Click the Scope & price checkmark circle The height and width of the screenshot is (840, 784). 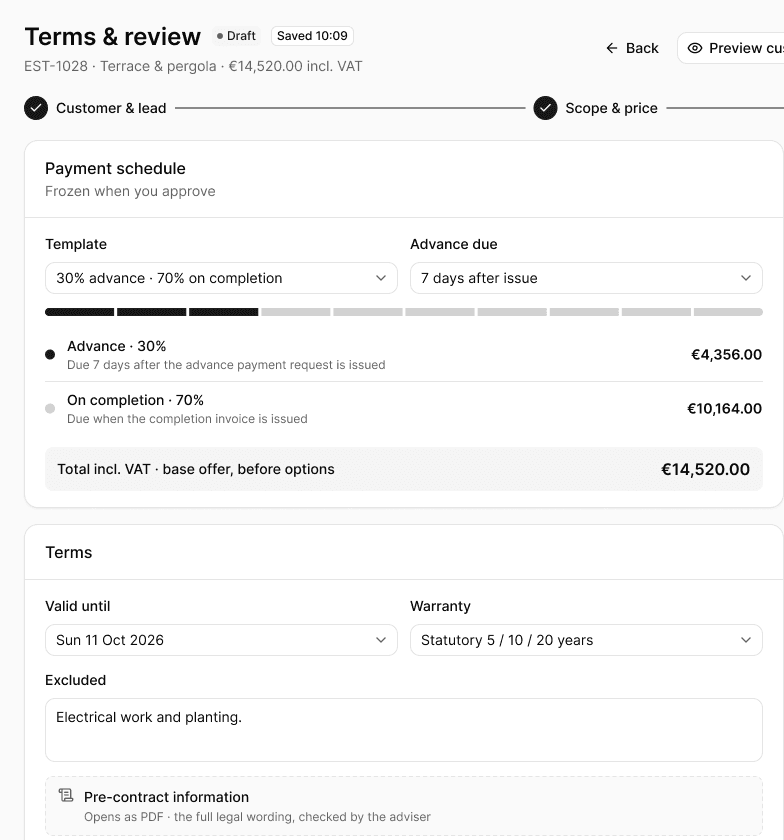pos(545,108)
